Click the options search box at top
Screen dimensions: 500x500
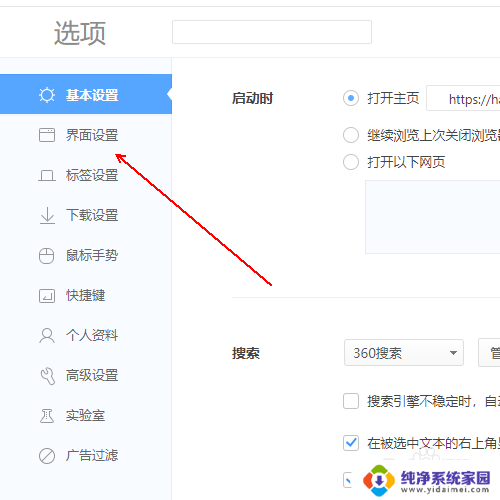coord(272,32)
